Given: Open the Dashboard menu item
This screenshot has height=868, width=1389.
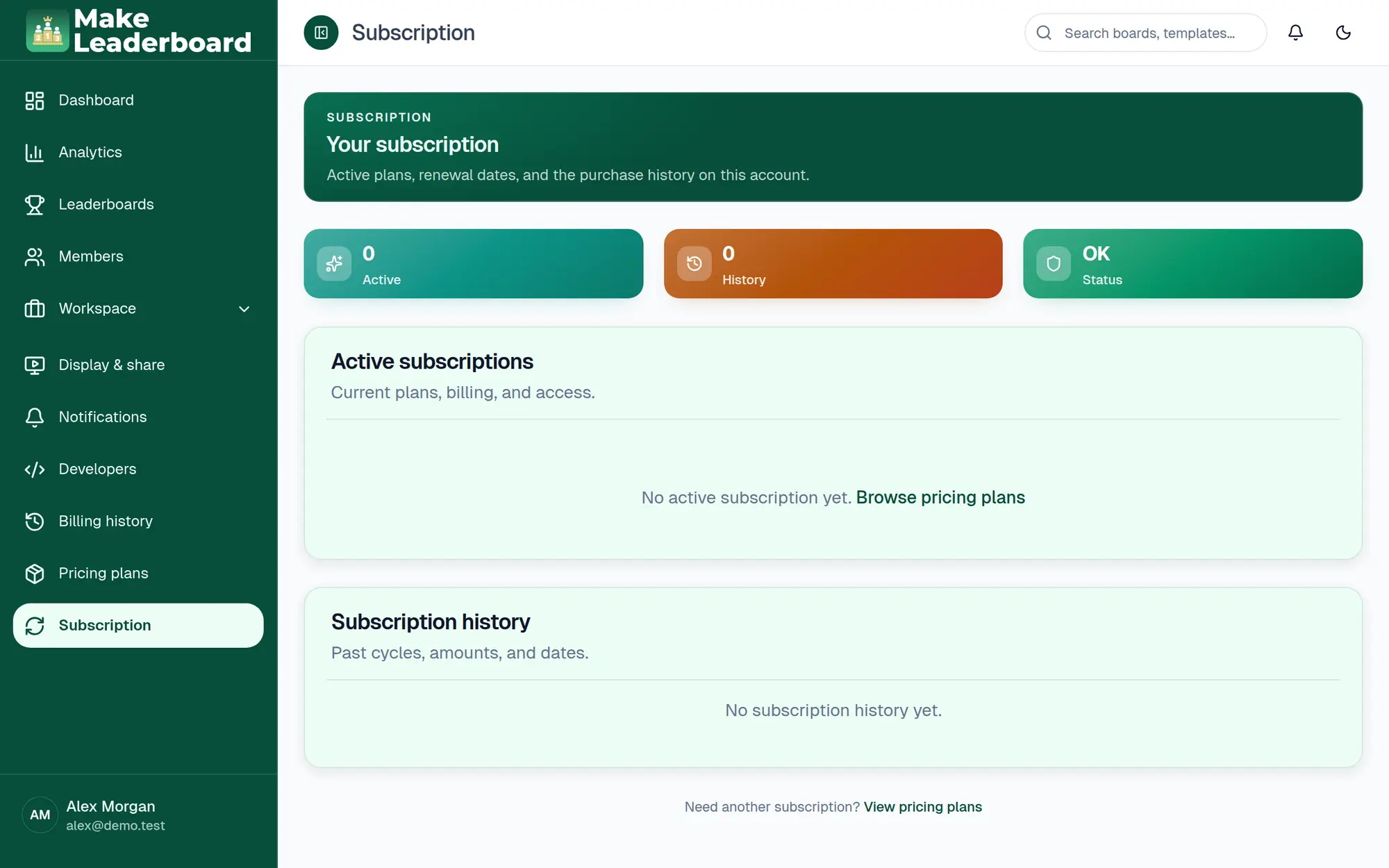Looking at the screenshot, I should [138, 101].
